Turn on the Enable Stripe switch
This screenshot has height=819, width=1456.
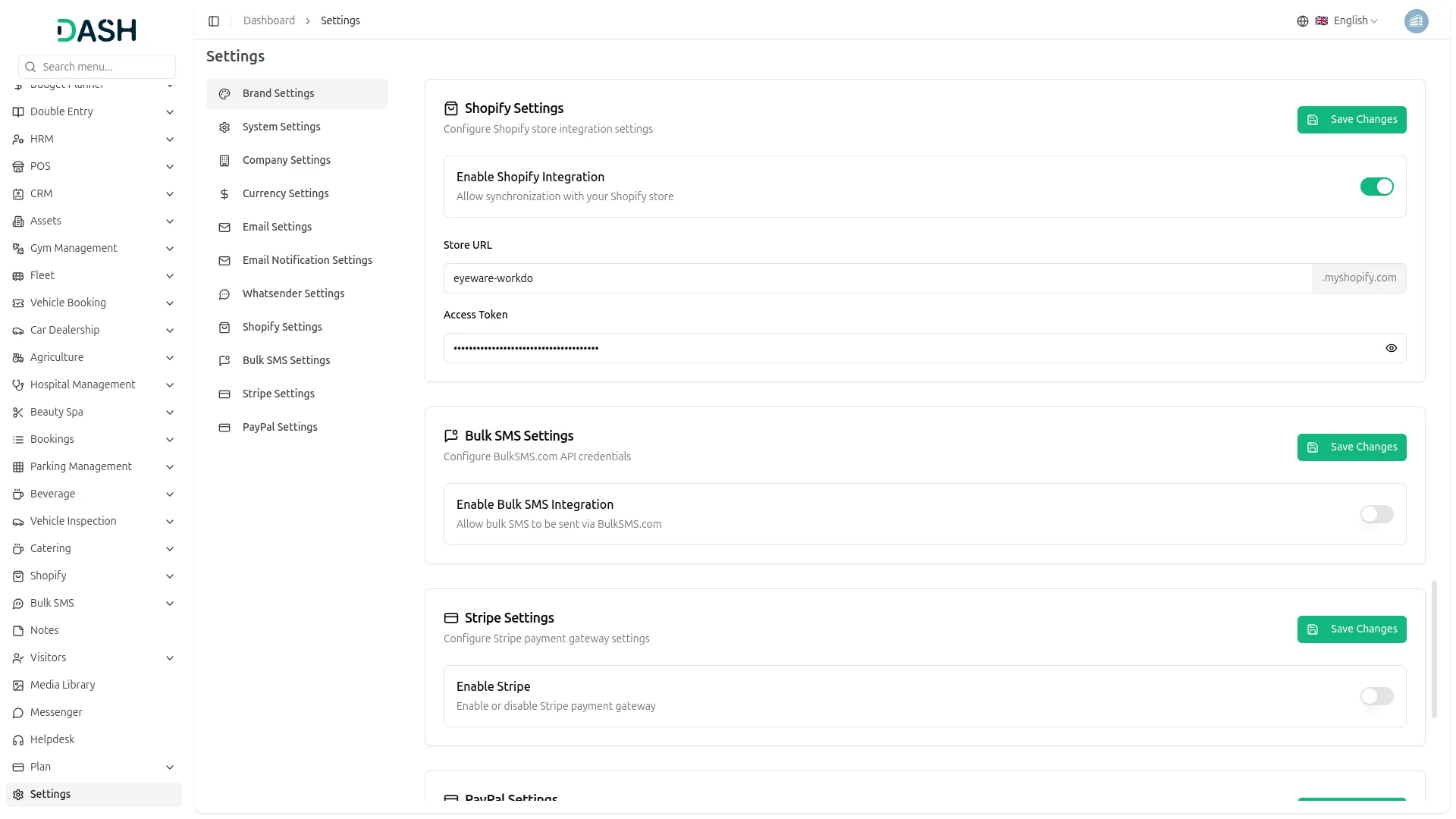click(x=1376, y=696)
